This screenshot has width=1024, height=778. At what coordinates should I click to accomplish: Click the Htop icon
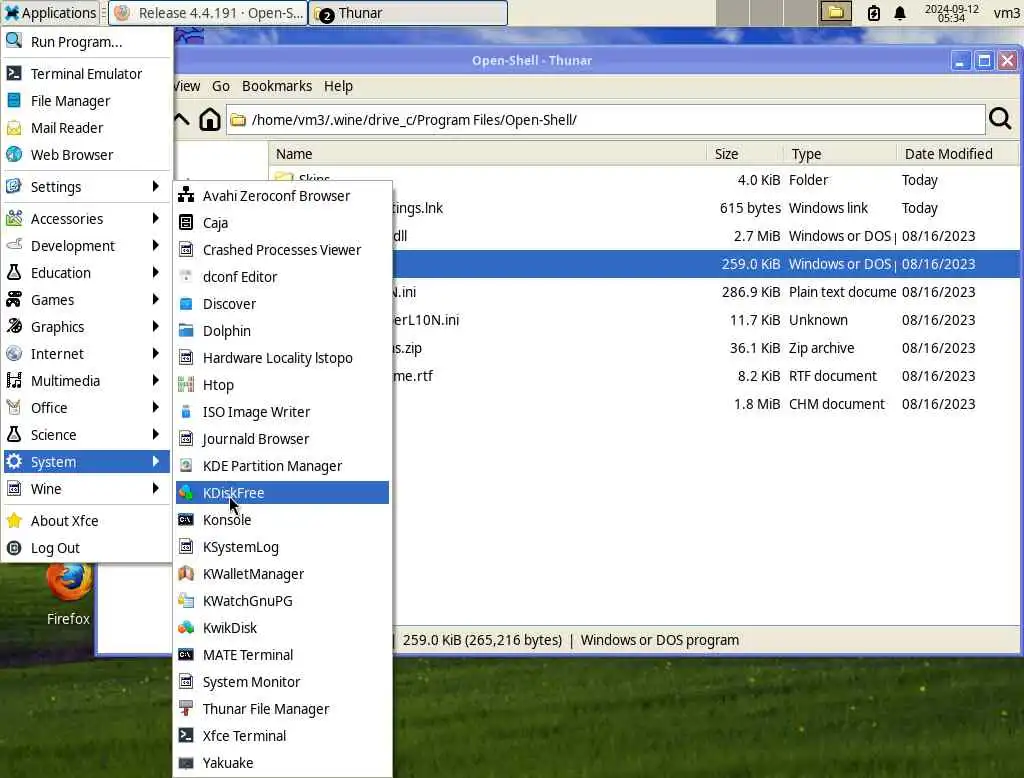[x=186, y=384]
